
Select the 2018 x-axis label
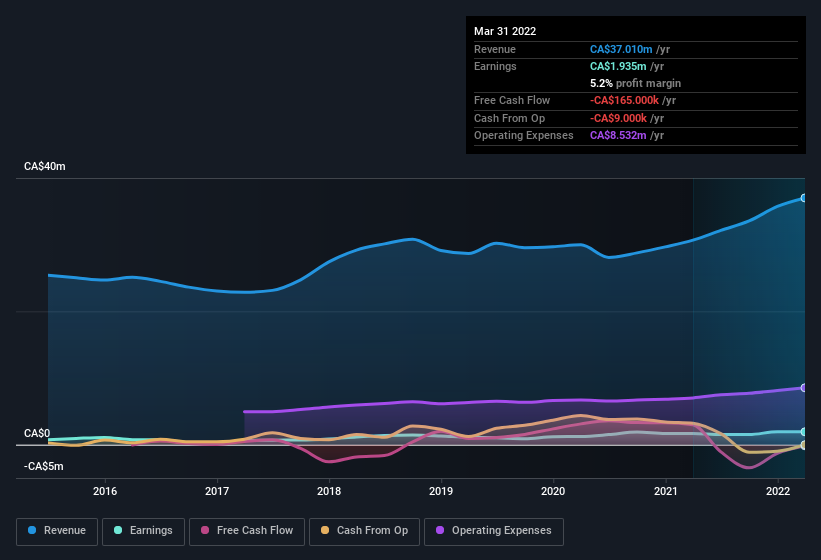pyautogui.click(x=329, y=491)
